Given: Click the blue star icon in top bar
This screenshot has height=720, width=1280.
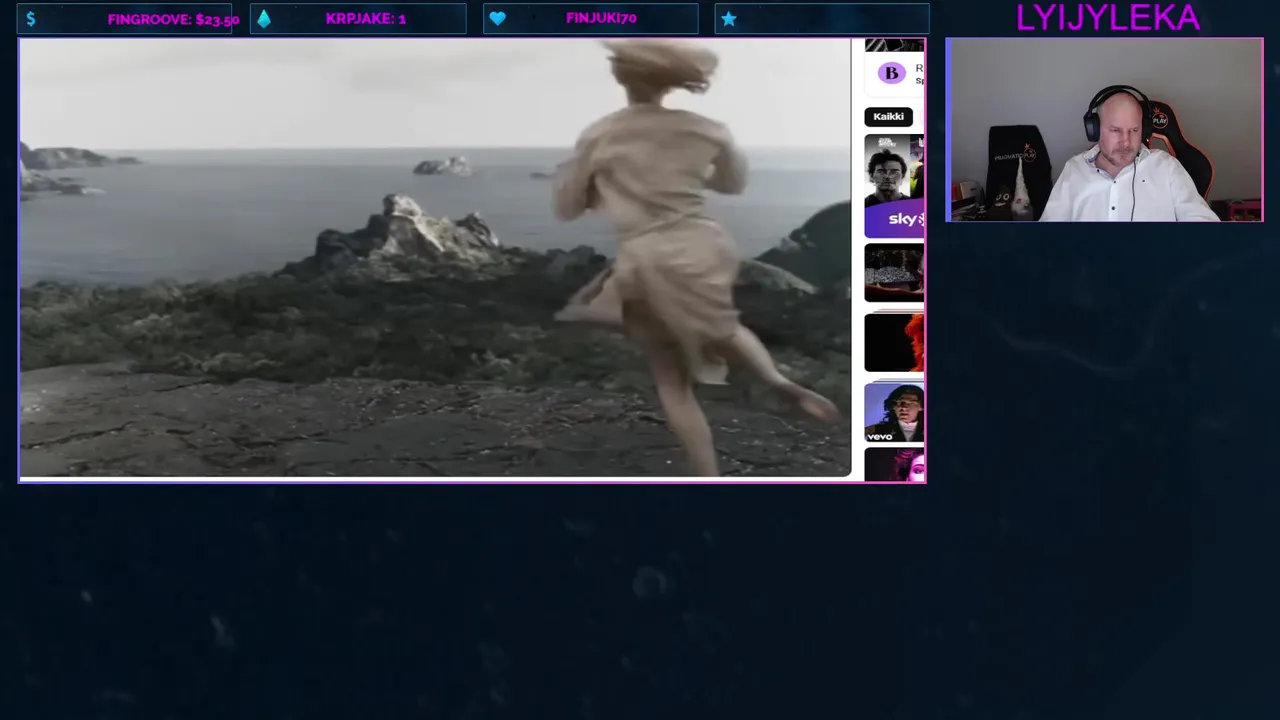Looking at the screenshot, I should pyautogui.click(x=729, y=19).
